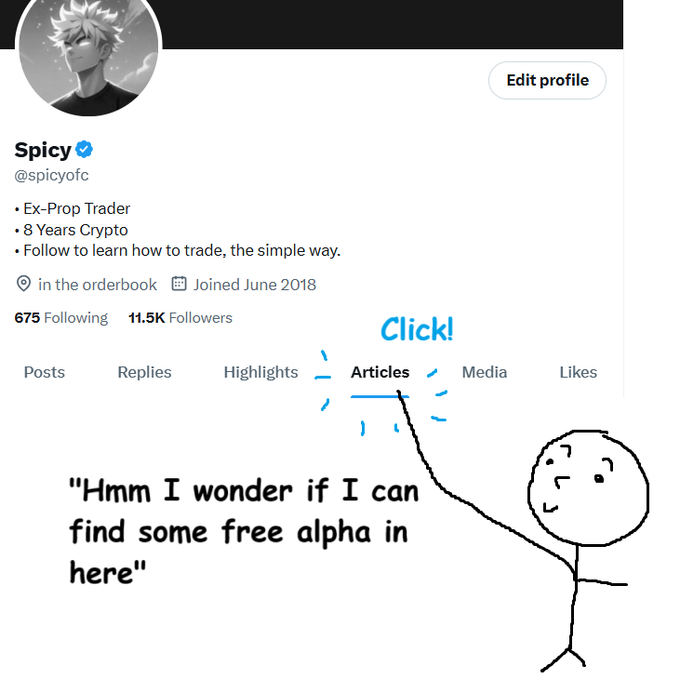Click the calendar icon before Joined date
The height and width of the screenshot is (679, 680).
[x=179, y=284]
